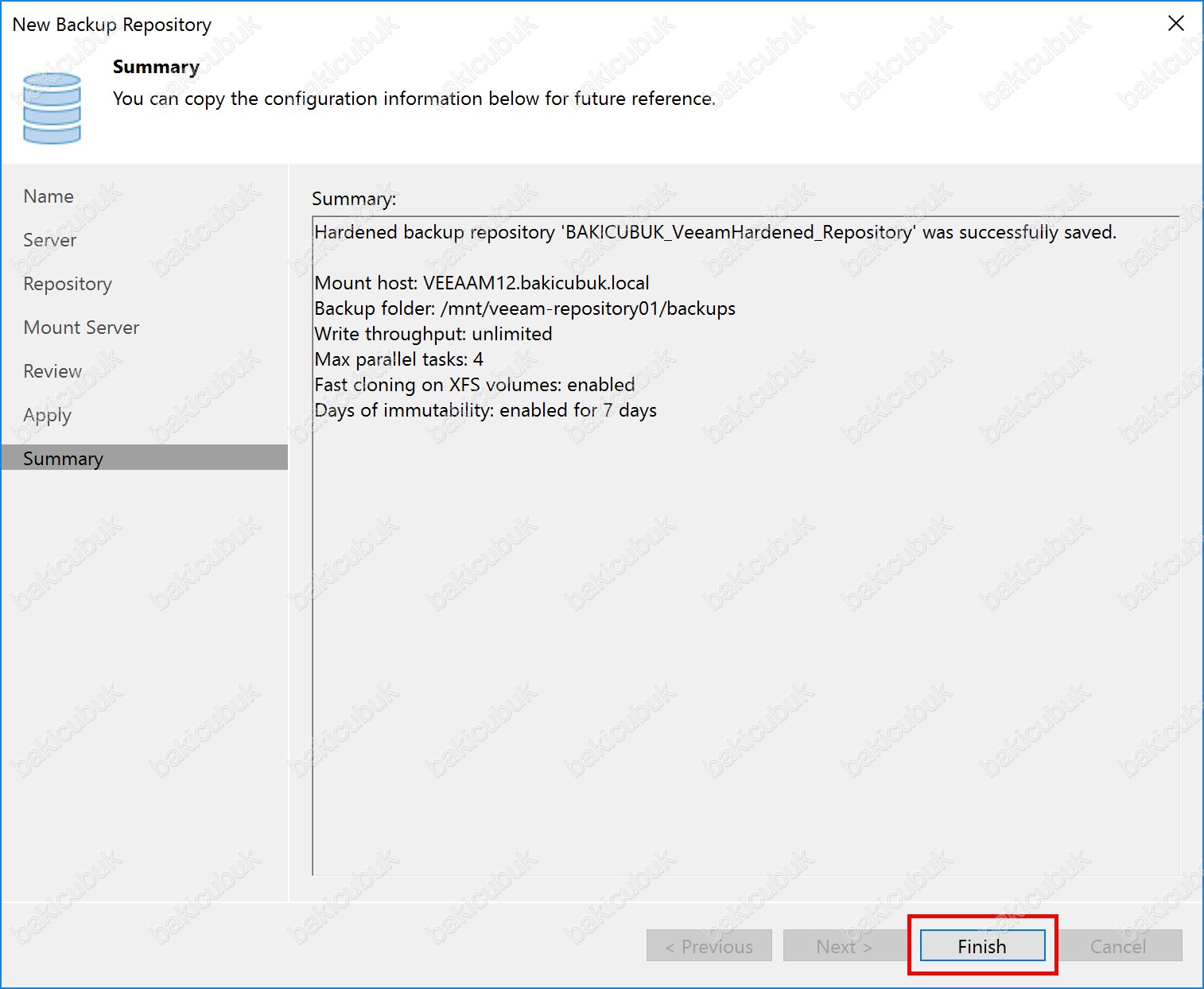Click the greyed-out Next button
This screenshot has width=1204, height=989.
click(x=844, y=946)
